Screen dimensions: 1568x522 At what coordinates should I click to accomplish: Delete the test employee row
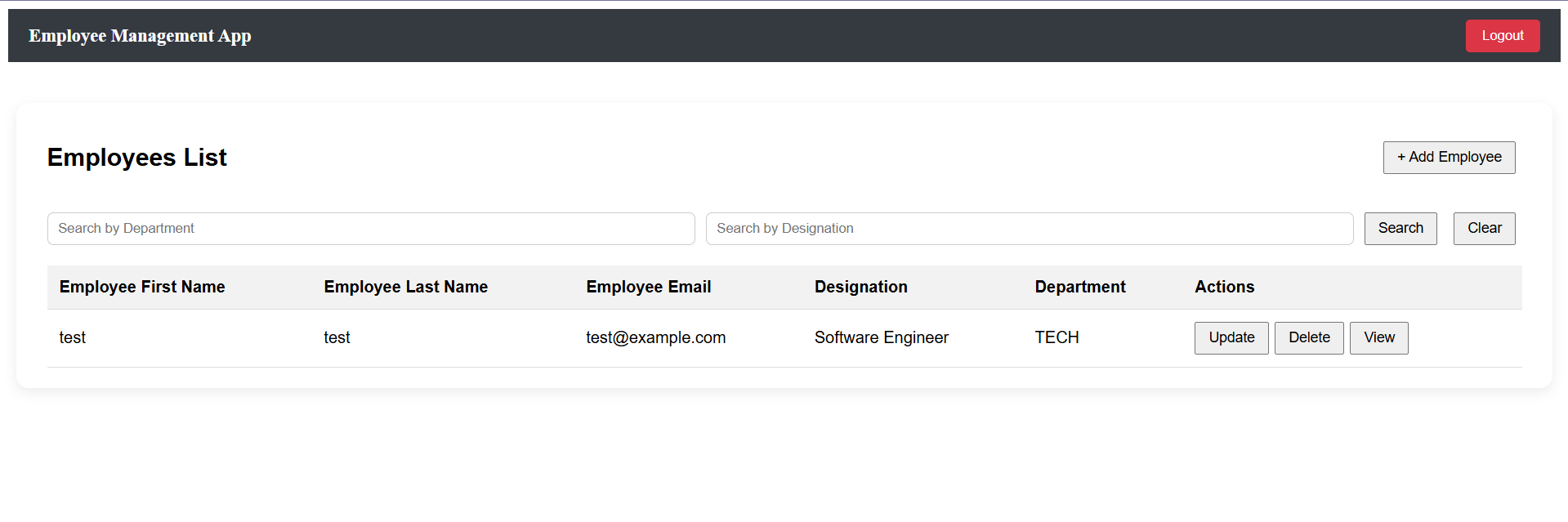(x=1309, y=338)
